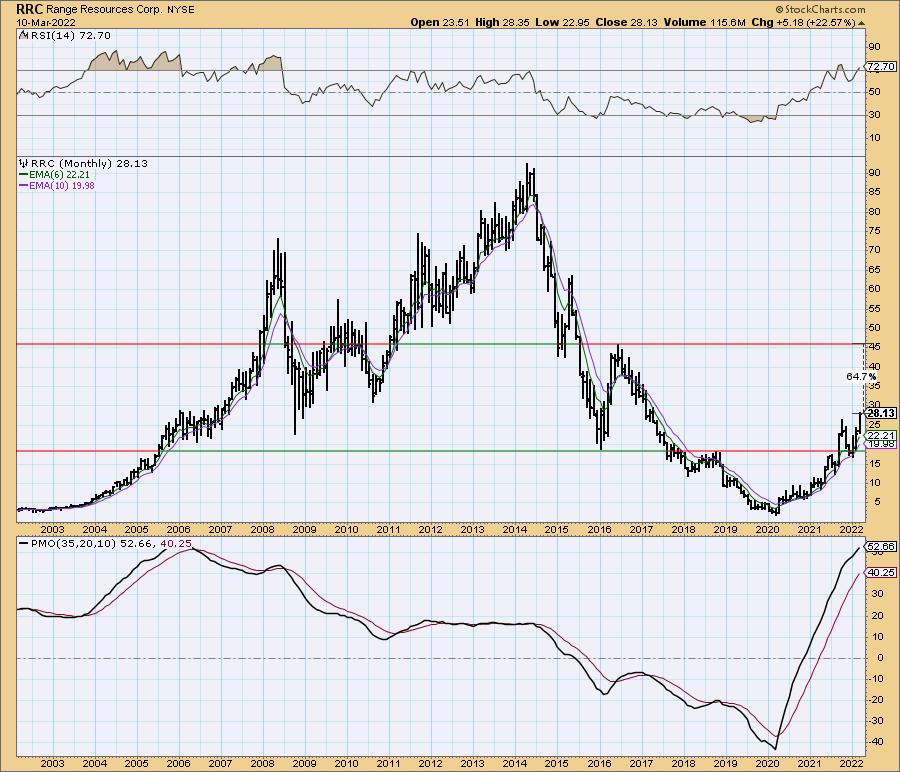Click the 2003 label on bottom axis
This screenshot has height=772, width=900.
pyautogui.click(x=52, y=763)
